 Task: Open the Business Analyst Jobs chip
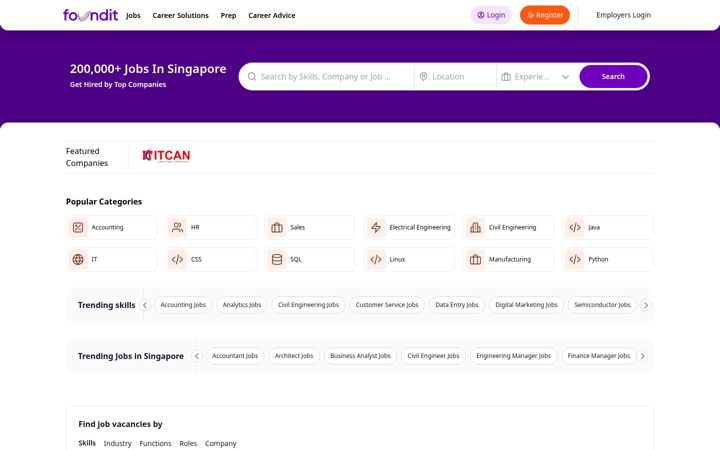(x=360, y=356)
